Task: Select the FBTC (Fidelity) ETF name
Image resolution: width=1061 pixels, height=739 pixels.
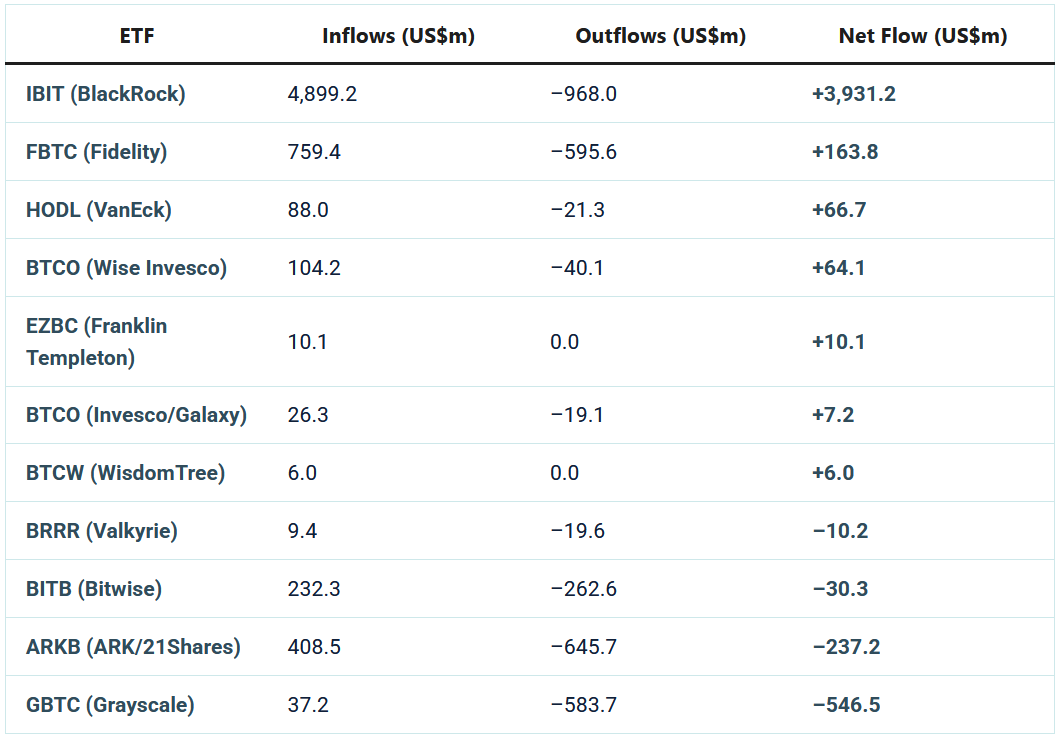Action: pyautogui.click(x=96, y=152)
